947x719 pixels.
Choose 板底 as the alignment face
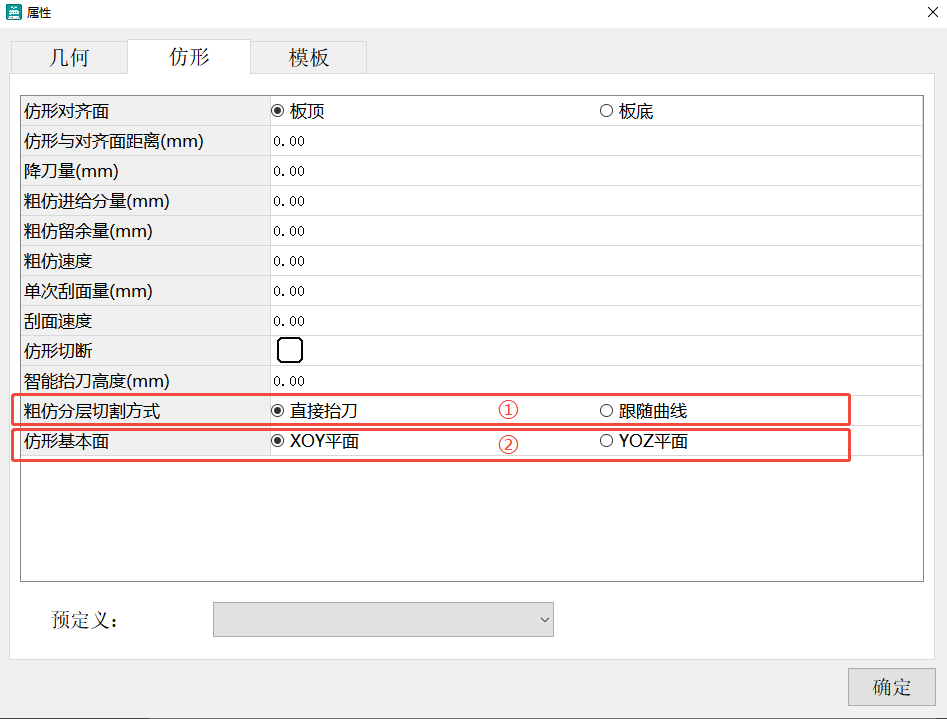pos(606,111)
